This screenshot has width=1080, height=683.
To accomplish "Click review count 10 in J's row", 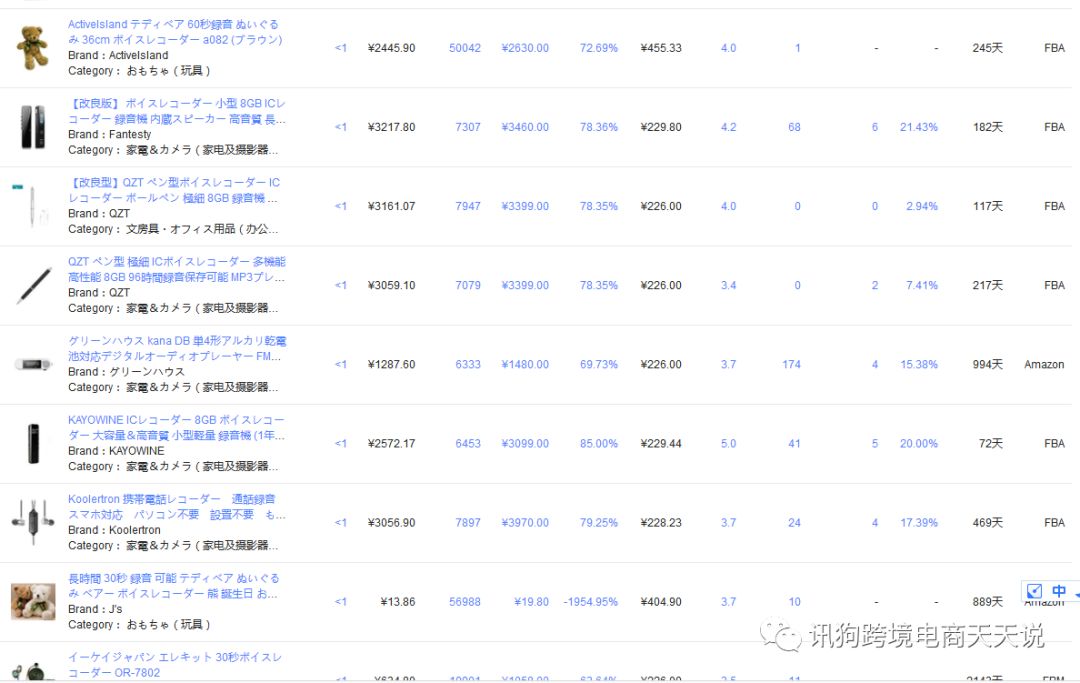I will [794, 602].
